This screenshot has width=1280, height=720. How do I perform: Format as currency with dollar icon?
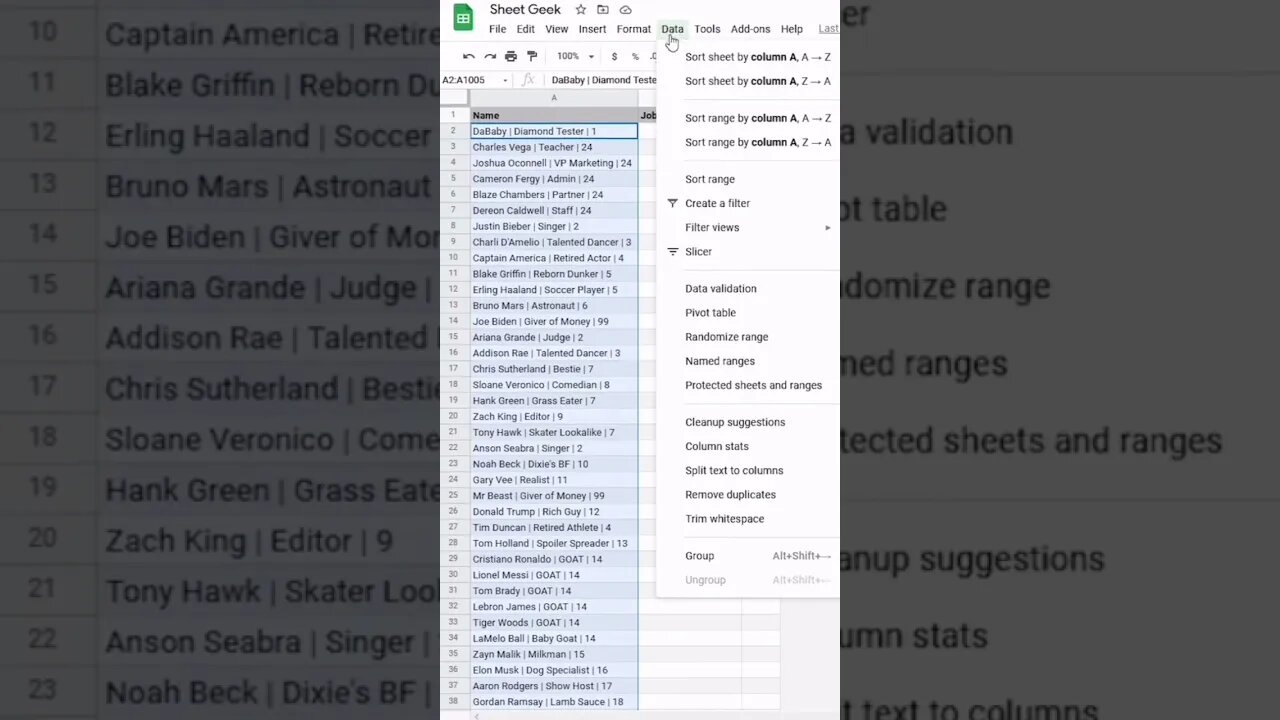[614, 57]
